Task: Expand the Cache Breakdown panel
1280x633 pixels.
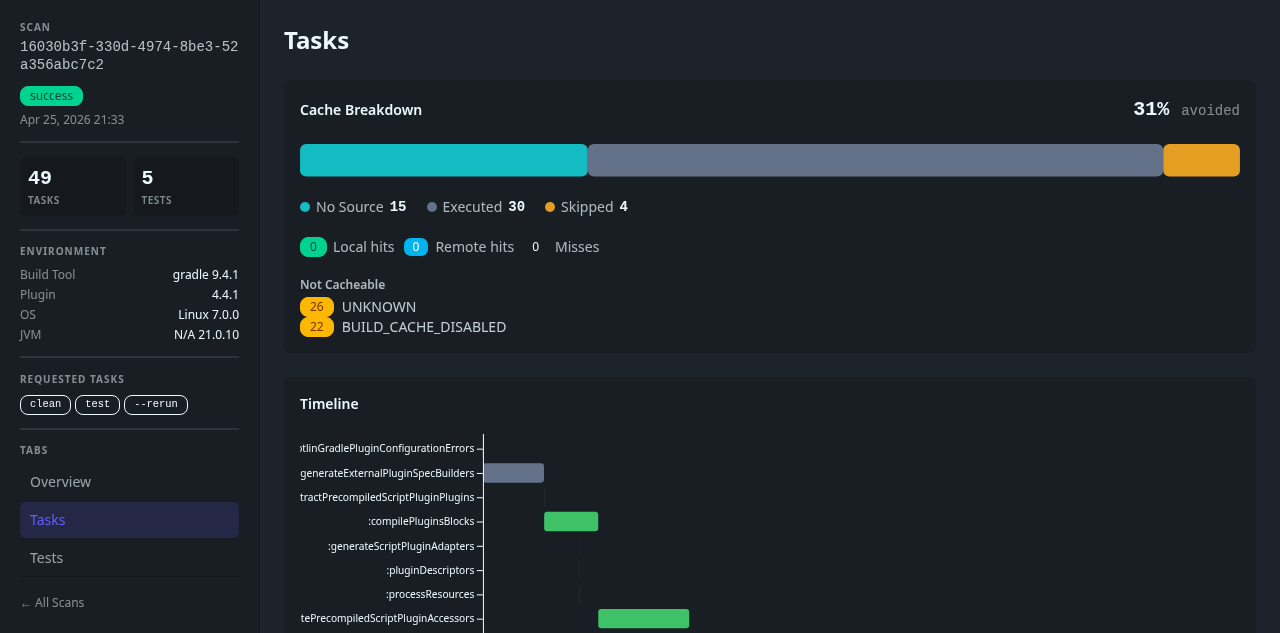Action: click(x=360, y=110)
